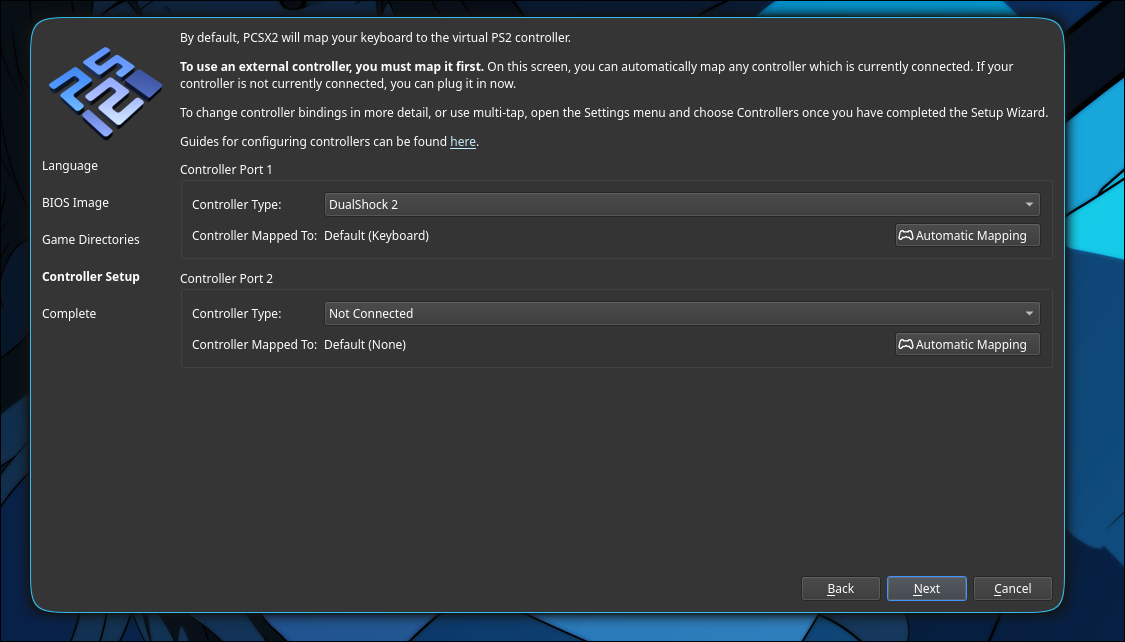This screenshot has width=1125, height=642.
Task: Click the Back button
Action: 840,588
